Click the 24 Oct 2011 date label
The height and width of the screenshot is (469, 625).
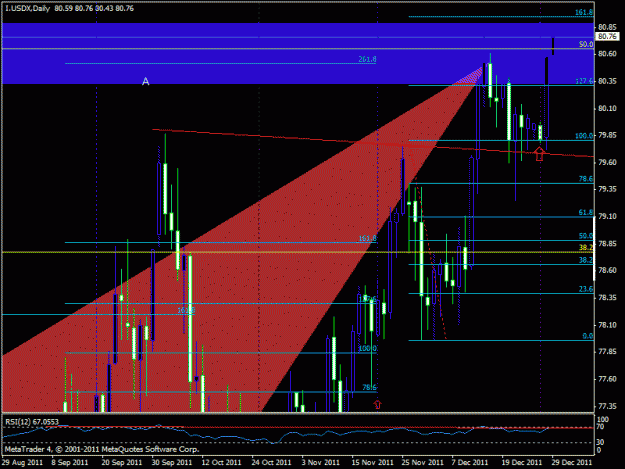(x=271, y=462)
